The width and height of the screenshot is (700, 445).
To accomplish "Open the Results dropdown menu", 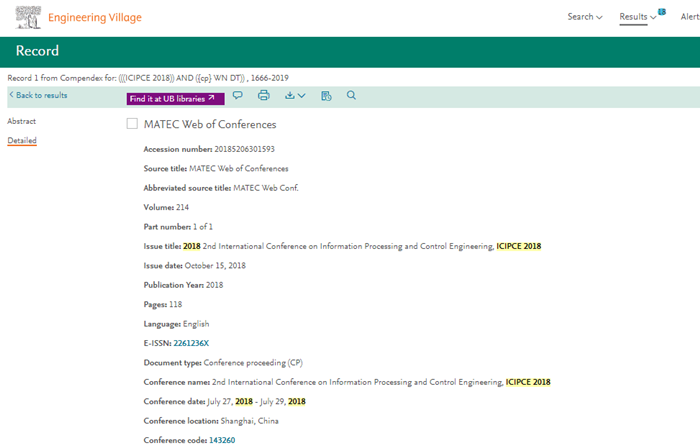I will tap(638, 17).
